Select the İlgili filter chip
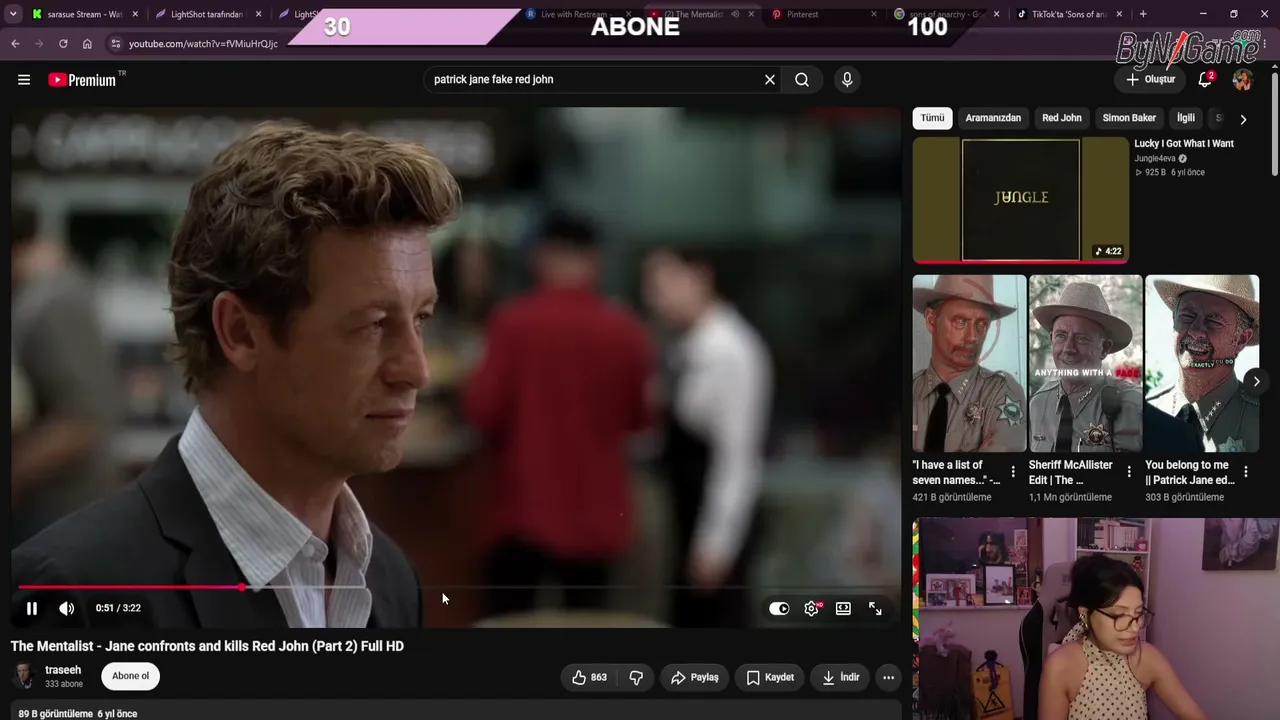This screenshot has height=720, width=1280. (x=1186, y=118)
